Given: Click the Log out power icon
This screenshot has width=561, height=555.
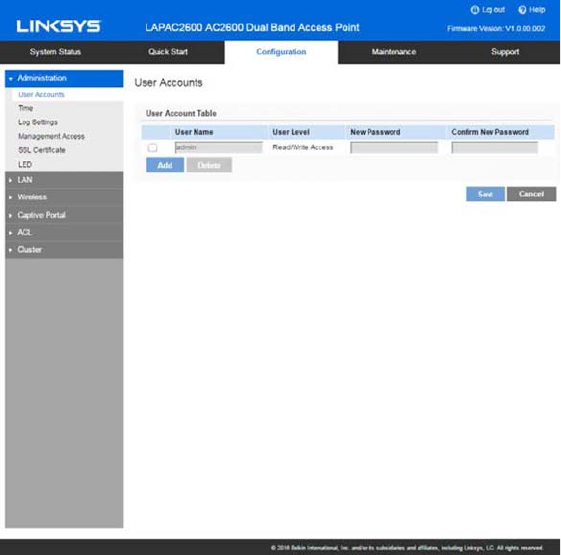Looking at the screenshot, I should click(474, 10).
